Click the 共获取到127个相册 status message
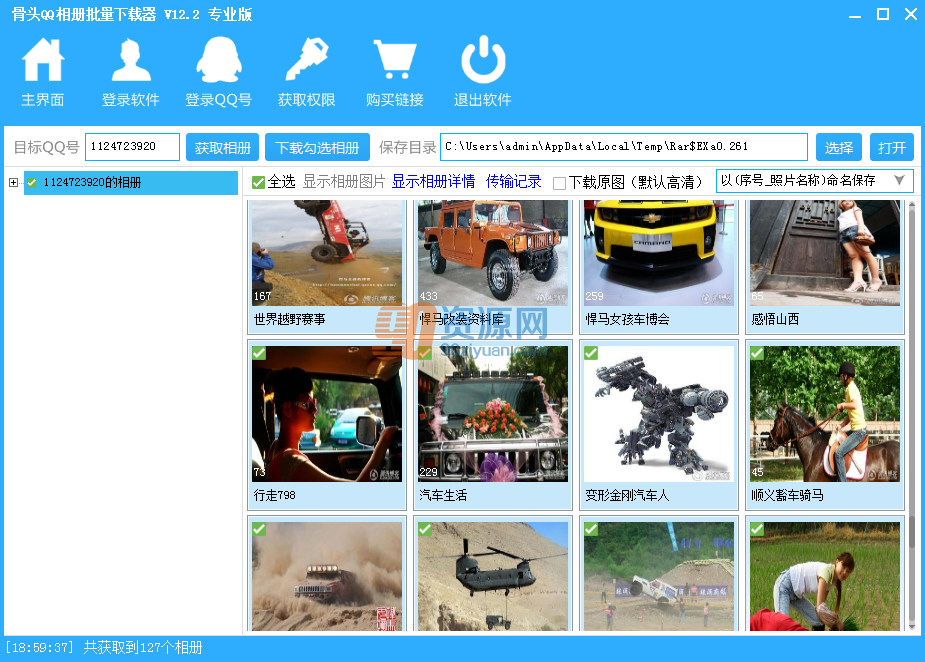 coord(143,648)
